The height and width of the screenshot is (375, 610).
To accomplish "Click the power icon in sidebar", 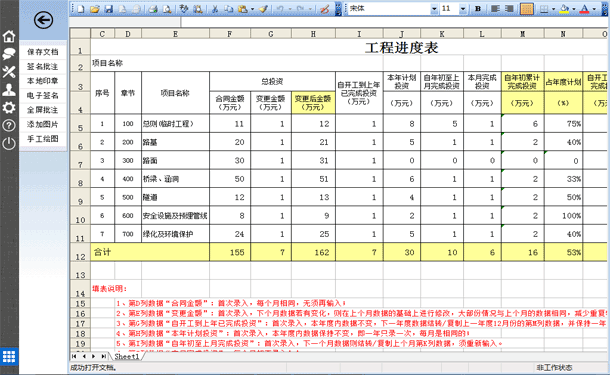I will (x=9, y=144).
